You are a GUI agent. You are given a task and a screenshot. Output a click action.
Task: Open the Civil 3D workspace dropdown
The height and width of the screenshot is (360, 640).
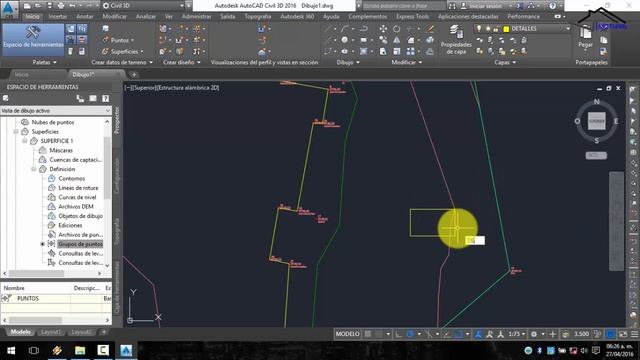[182, 6]
